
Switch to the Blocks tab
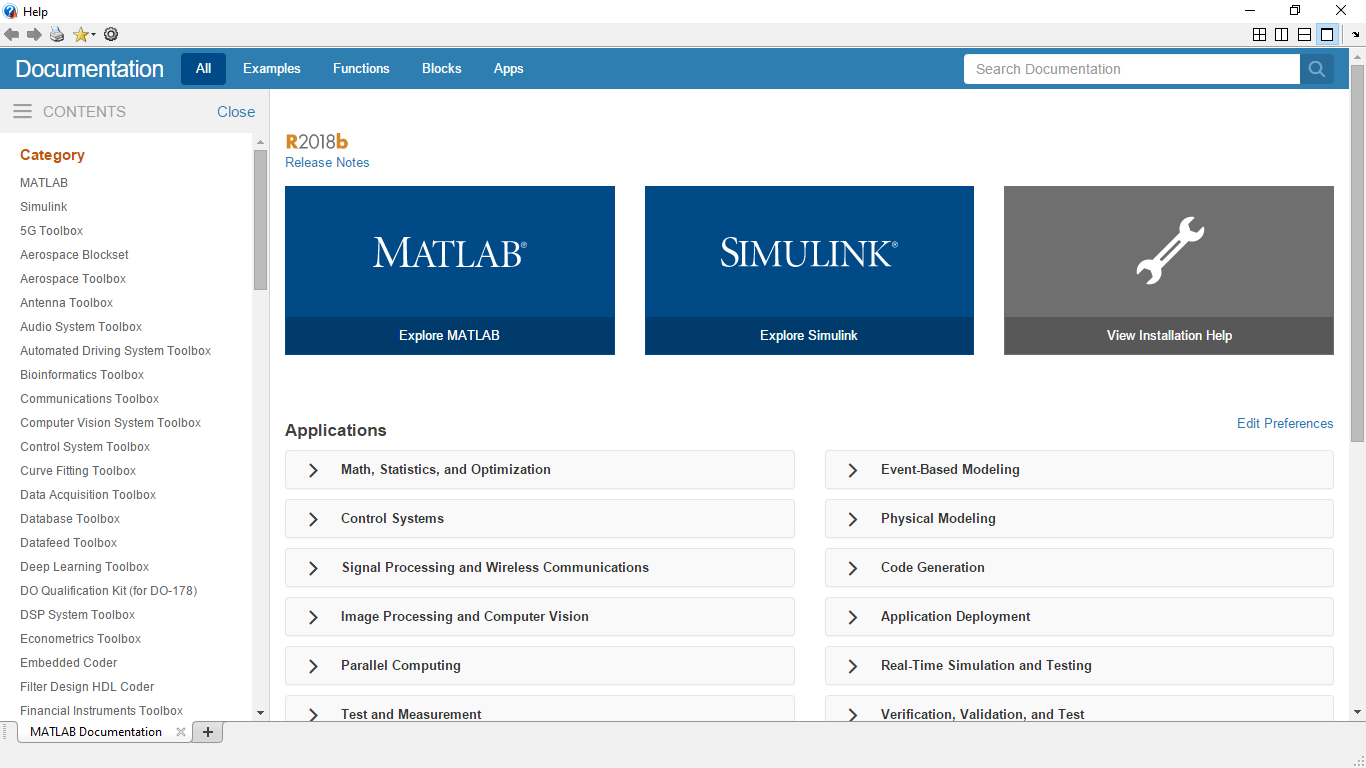click(x=441, y=68)
